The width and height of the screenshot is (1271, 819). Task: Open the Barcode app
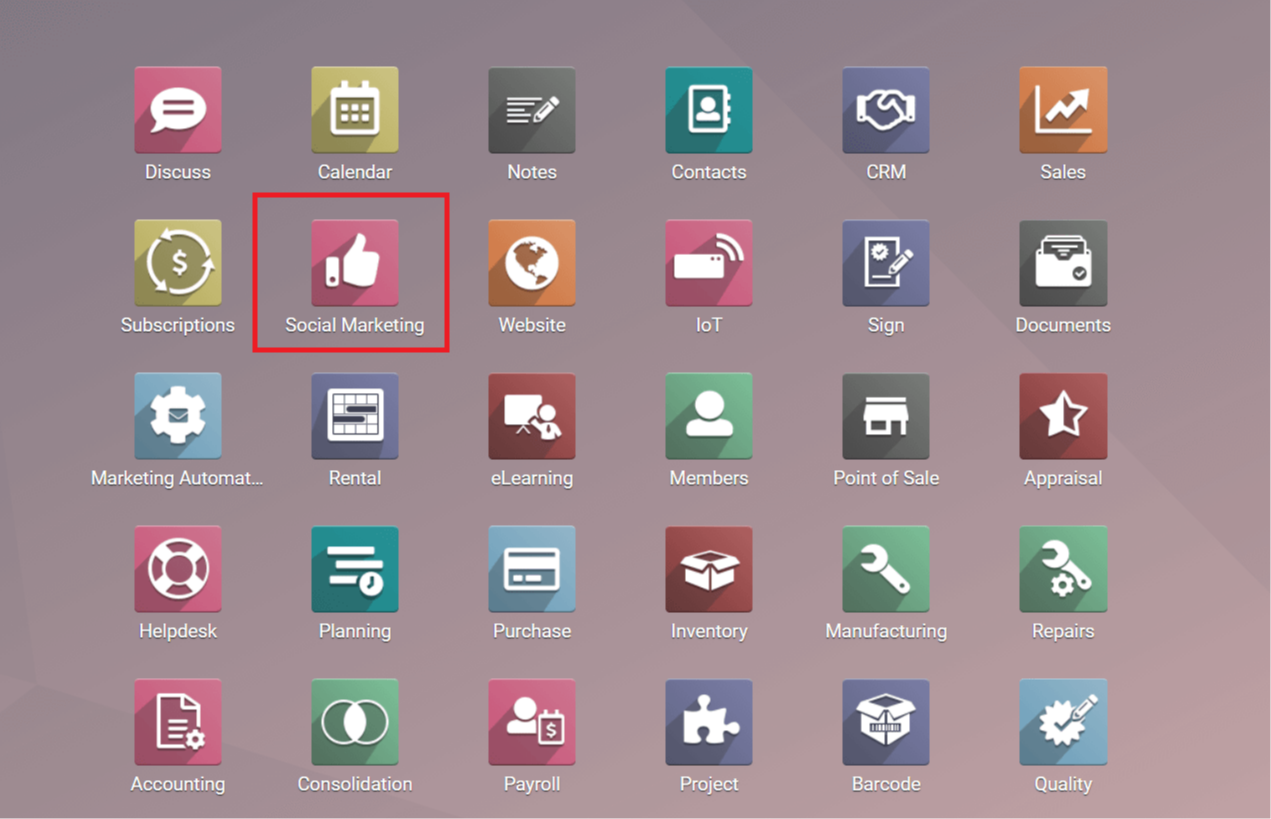(886, 722)
